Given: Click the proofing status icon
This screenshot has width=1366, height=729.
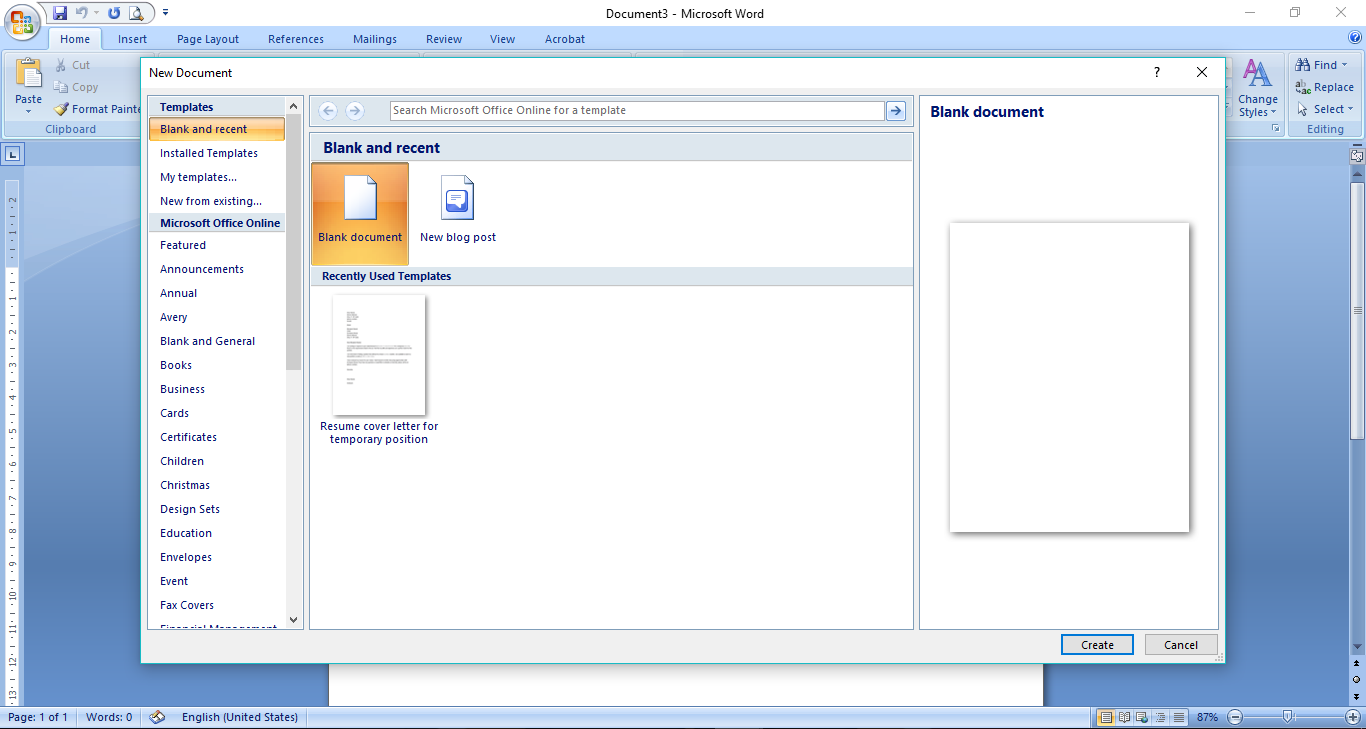Looking at the screenshot, I should pos(157,717).
